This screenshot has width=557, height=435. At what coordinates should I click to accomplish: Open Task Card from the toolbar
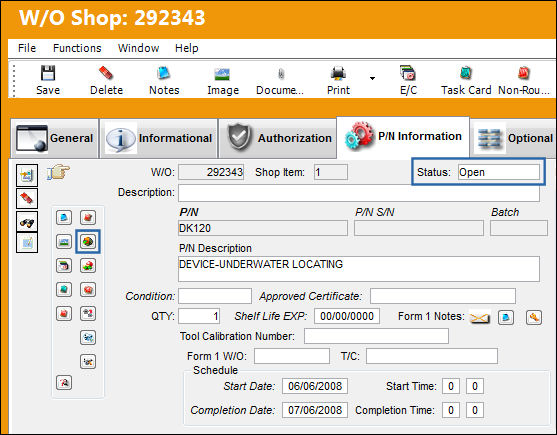point(466,80)
